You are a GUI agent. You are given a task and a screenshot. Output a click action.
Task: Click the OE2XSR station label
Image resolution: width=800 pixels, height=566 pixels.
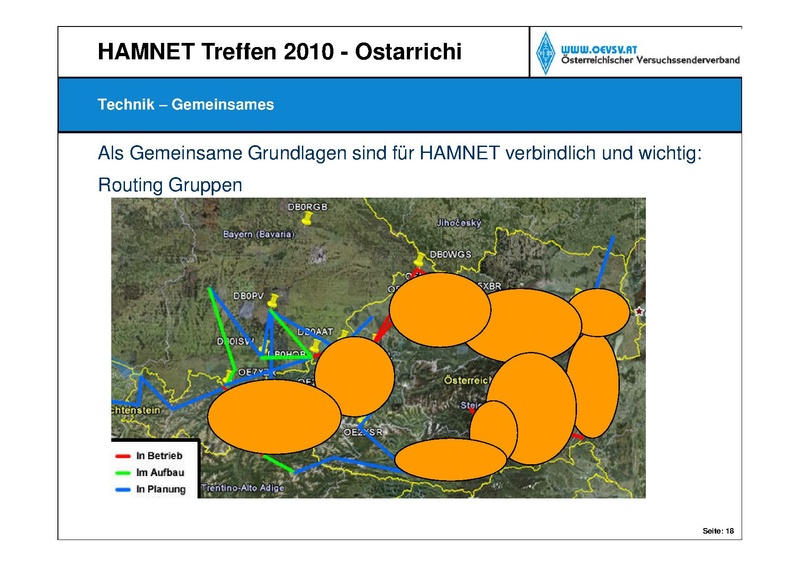pos(363,432)
